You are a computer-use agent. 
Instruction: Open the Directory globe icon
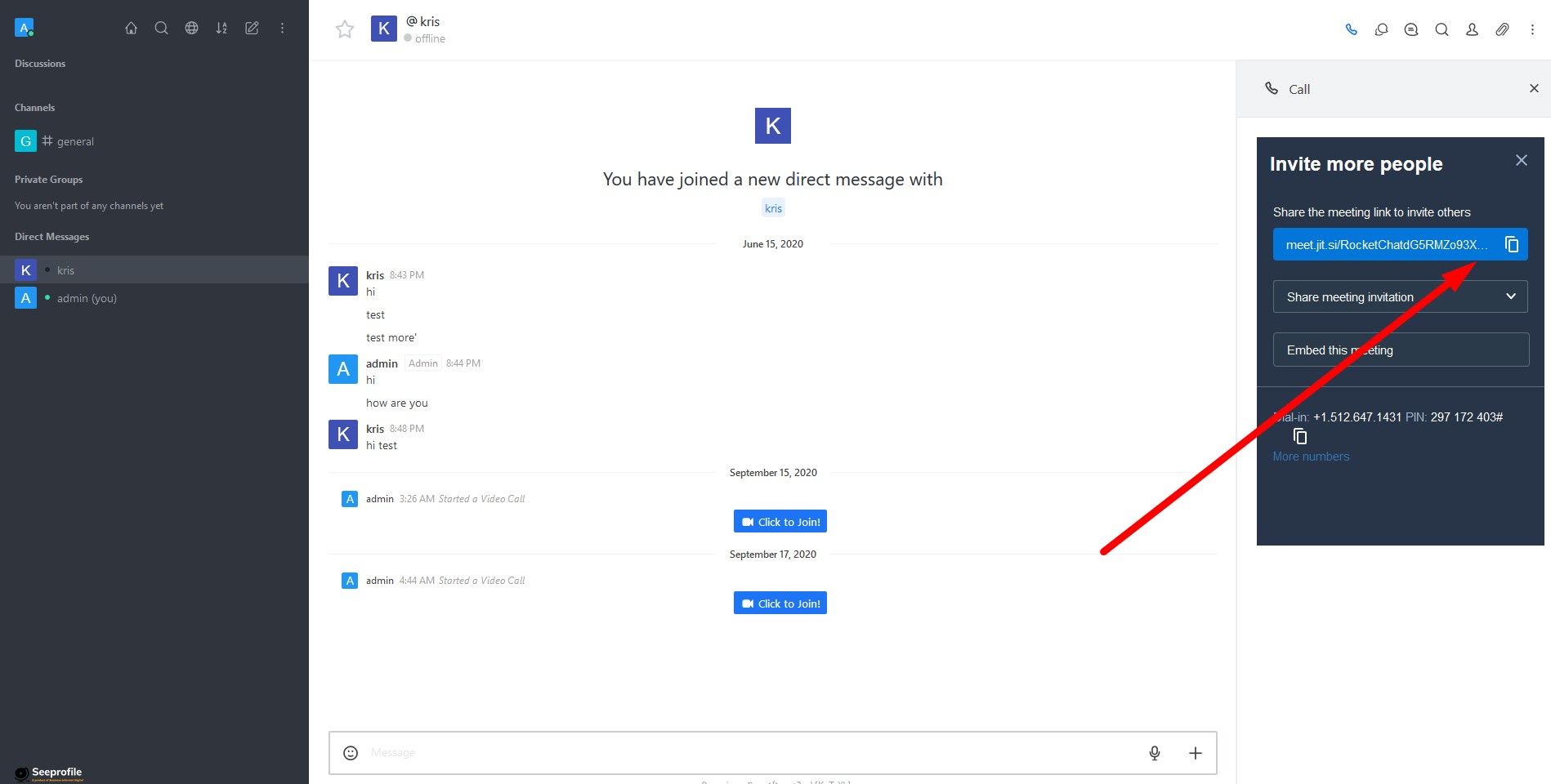click(191, 28)
